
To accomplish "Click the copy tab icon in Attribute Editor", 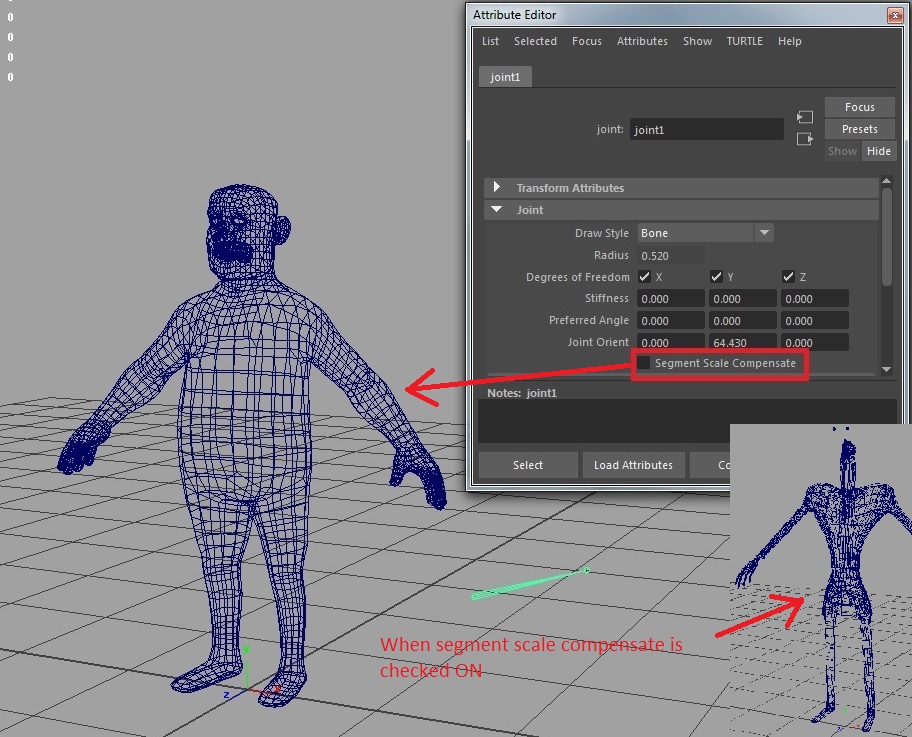I will [x=805, y=140].
